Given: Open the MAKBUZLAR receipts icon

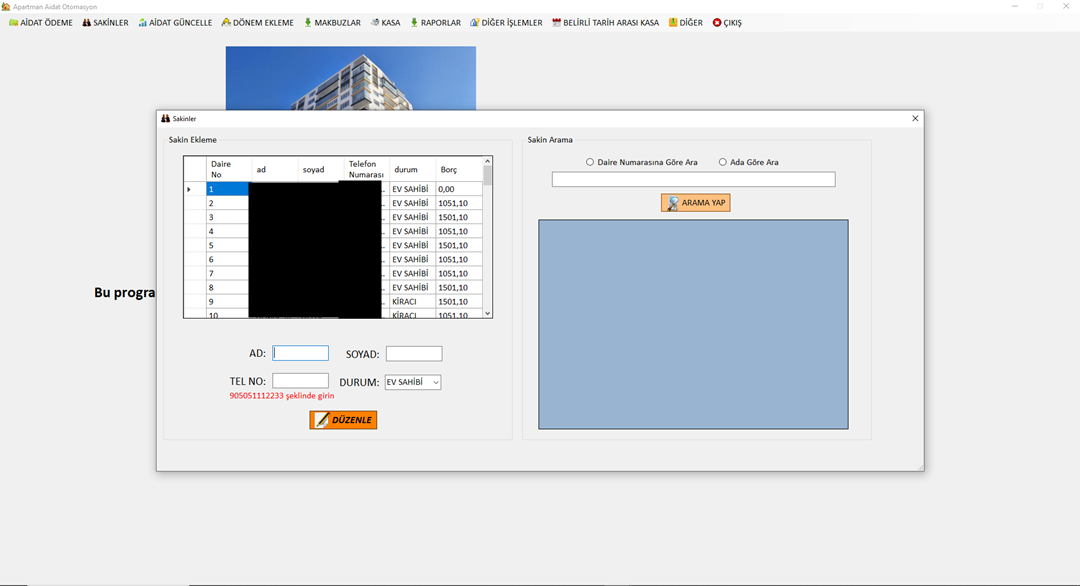Looking at the screenshot, I should click(x=308, y=23).
